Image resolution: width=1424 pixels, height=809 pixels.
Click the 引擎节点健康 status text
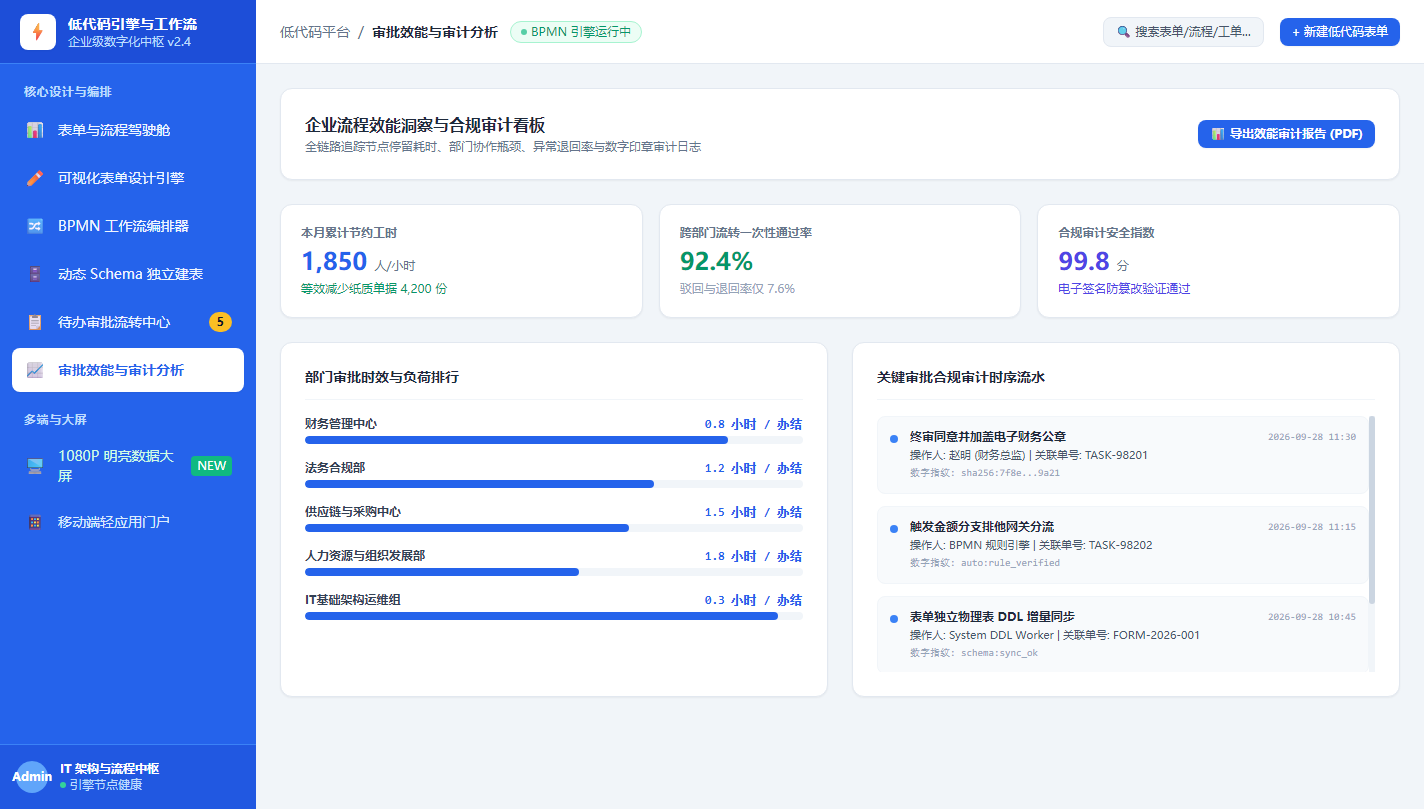pos(105,785)
